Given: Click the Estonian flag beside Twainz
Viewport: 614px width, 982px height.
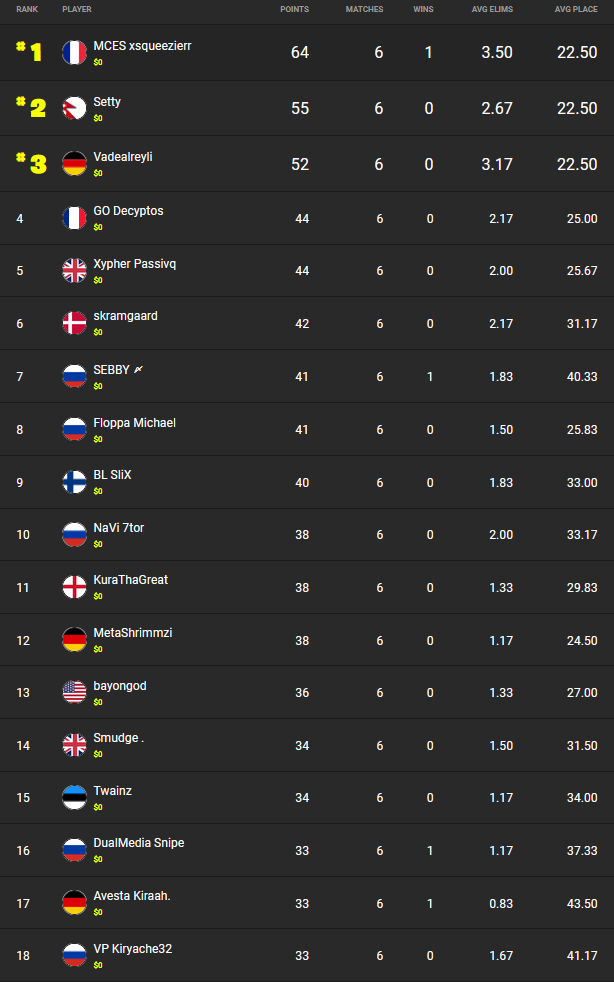Looking at the screenshot, I should coord(74,798).
